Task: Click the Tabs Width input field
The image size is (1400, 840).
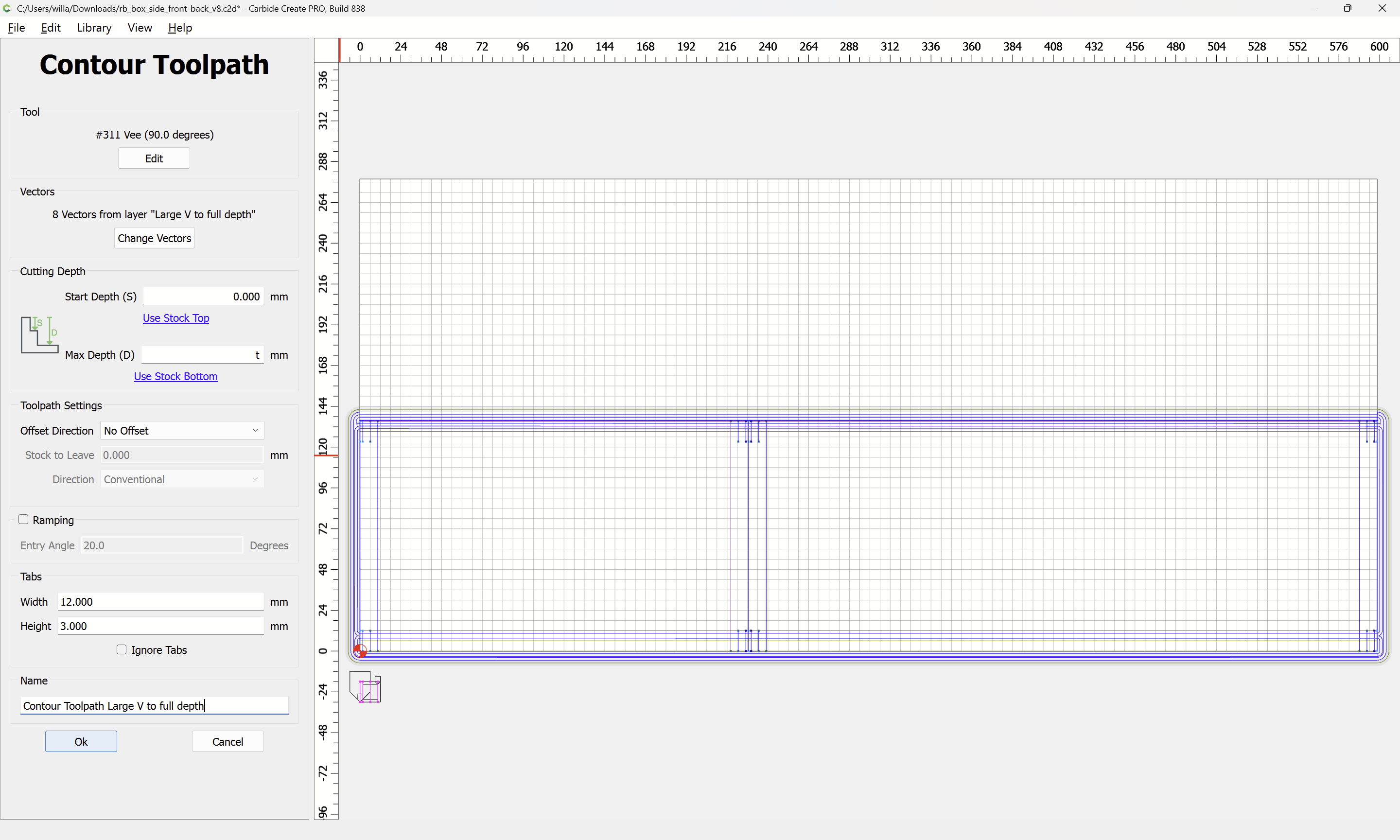Action: pos(160,602)
